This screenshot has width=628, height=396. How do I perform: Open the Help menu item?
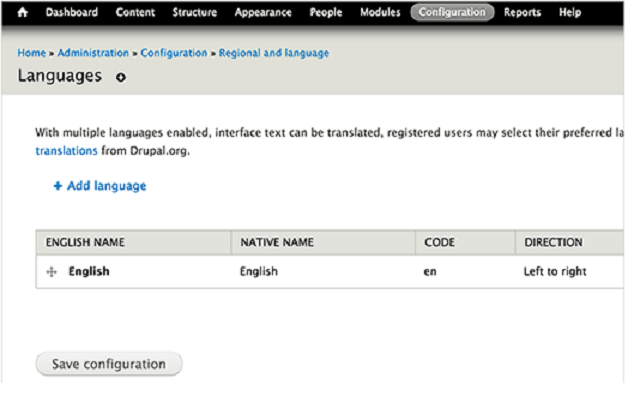[x=570, y=13]
